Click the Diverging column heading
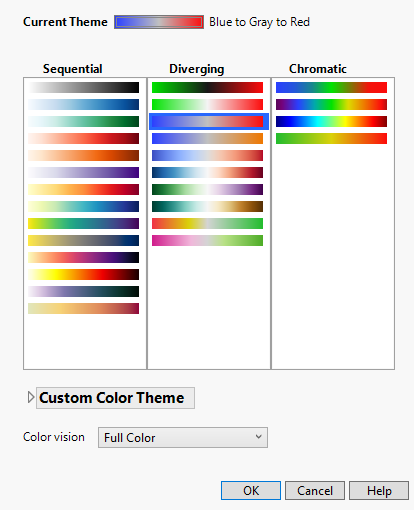The width and height of the screenshot is (414, 510). (x=197, y=69)
